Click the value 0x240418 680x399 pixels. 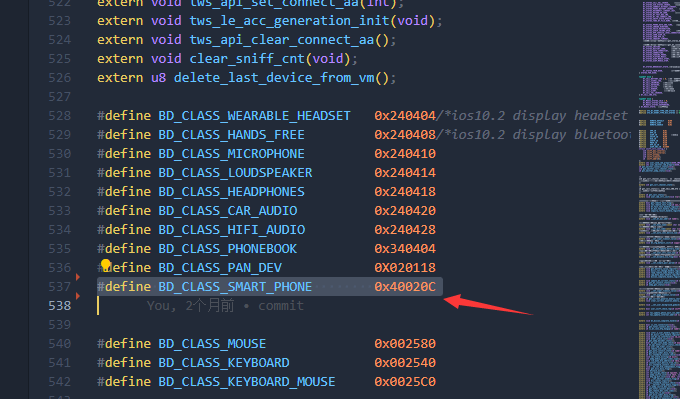point(405,192)
